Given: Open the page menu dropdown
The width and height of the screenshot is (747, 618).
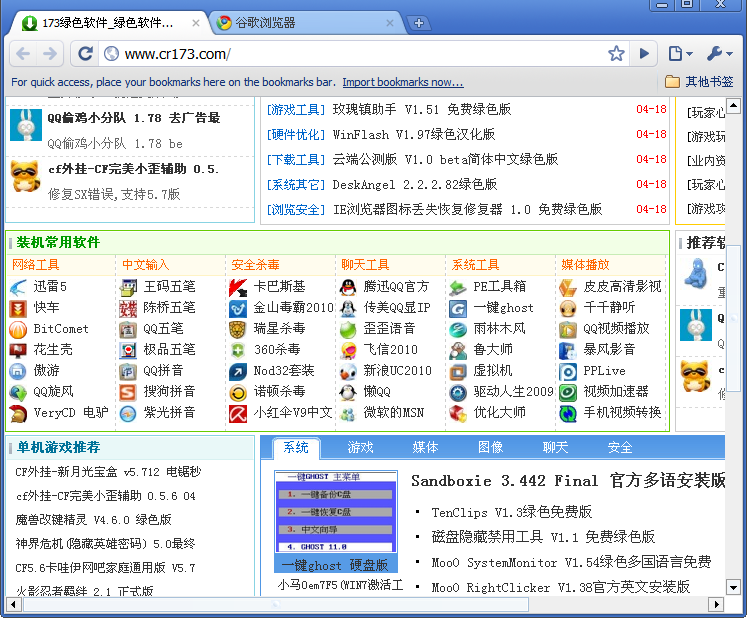Looking at the screenshot, I should click(x=680, y=53).
